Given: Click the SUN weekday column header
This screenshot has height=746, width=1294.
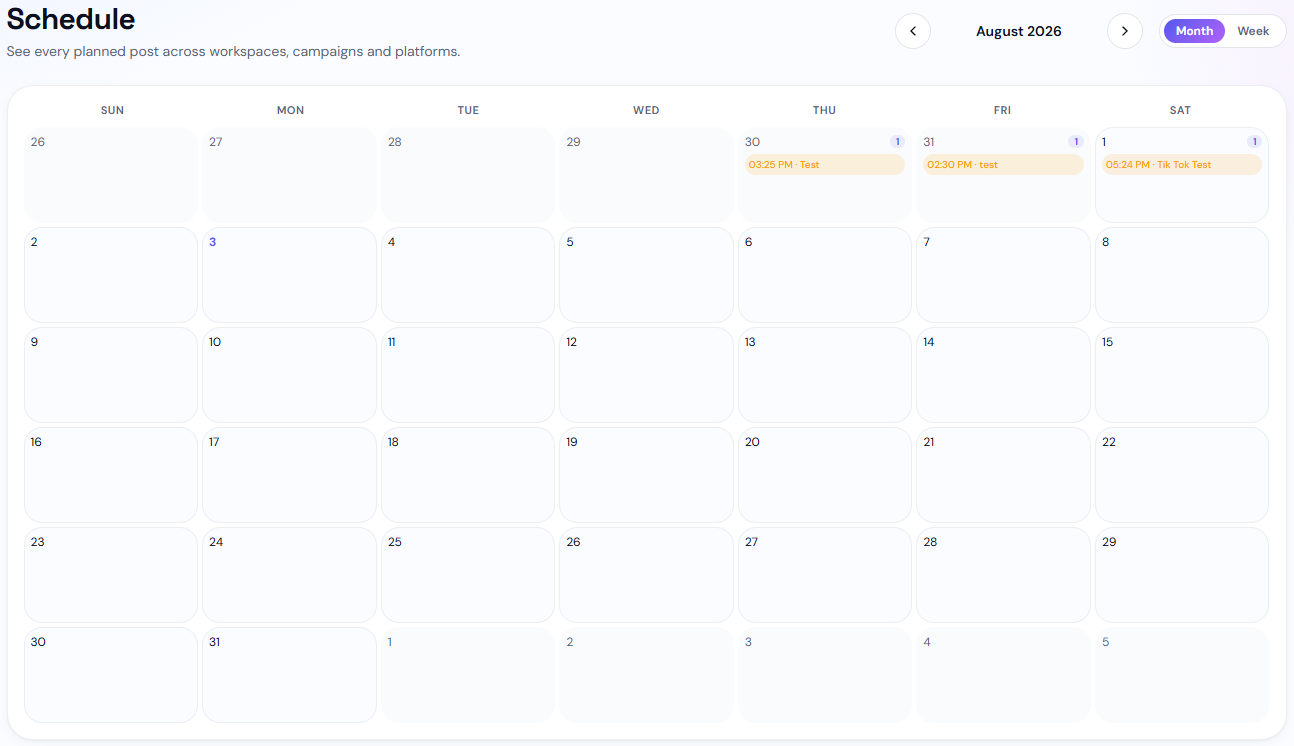Looking at the screenshot, I should click(112, 110).
